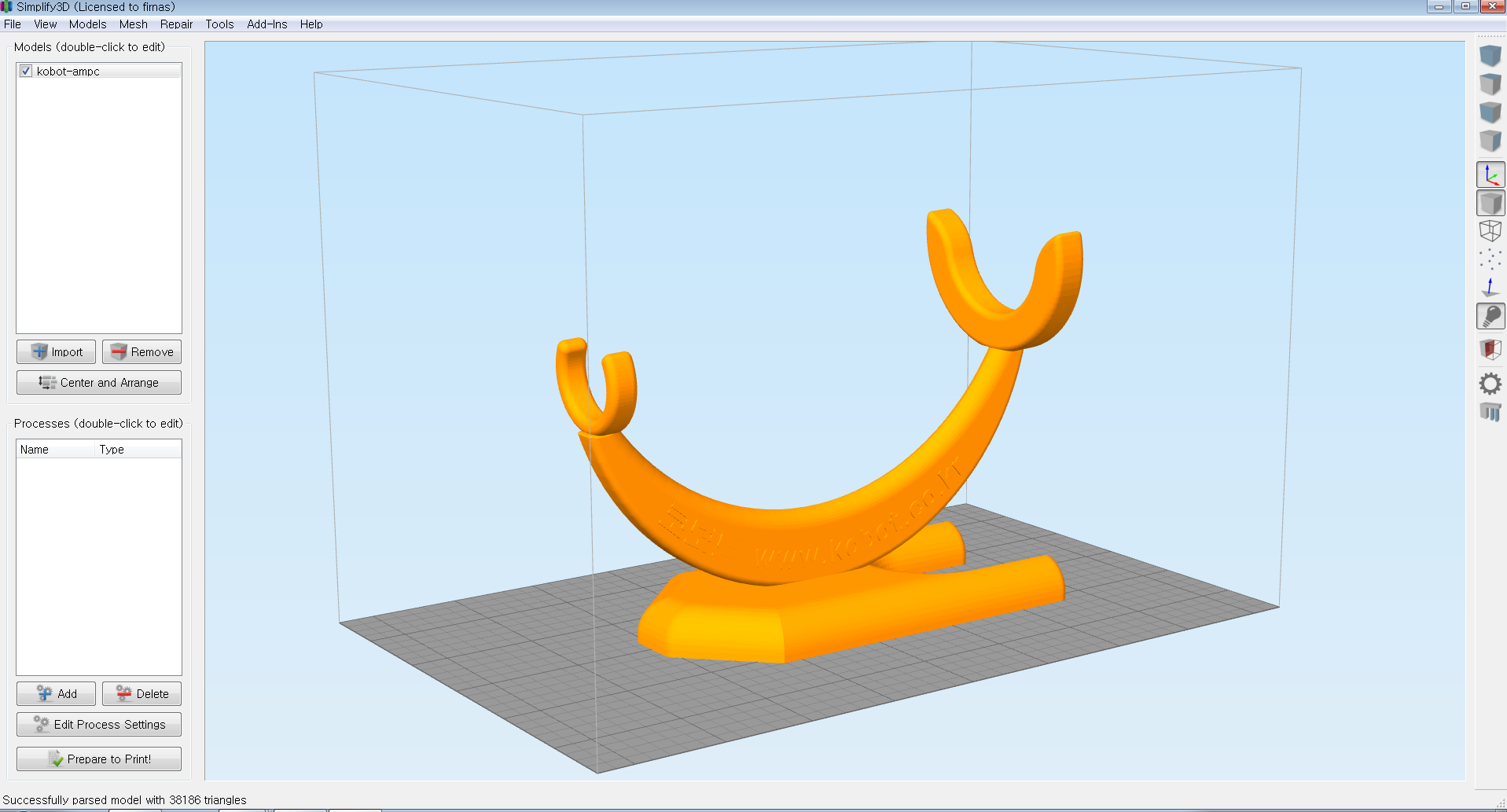Open the support structures tool icon
Screen dimensions: 1507x812
point(1490,412)
